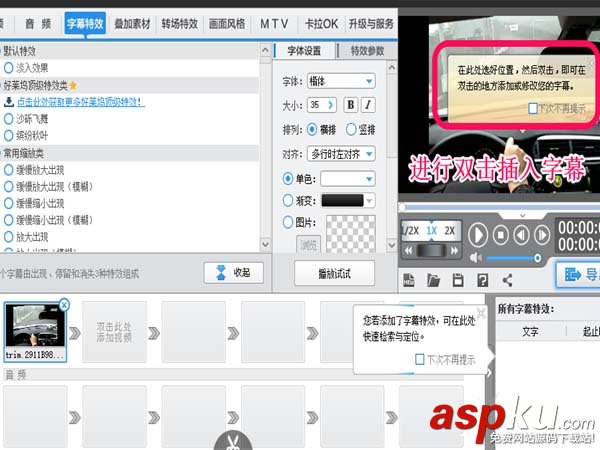The height and width of the screenshot is (450, 600).
Task: Select 1X playback speed
Action: [432, 231]
